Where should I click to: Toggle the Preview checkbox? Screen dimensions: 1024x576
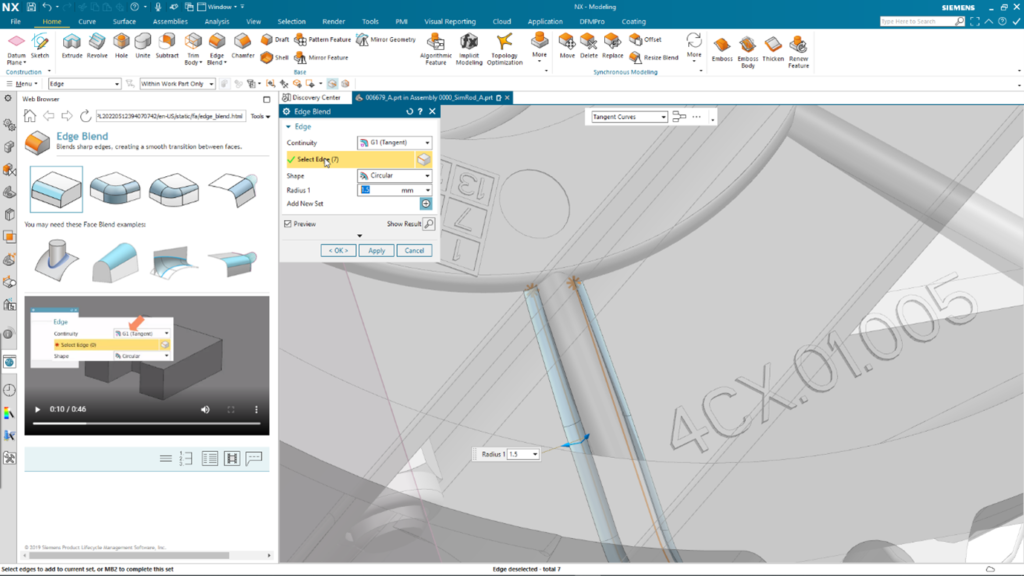click(x=288, y=224)
